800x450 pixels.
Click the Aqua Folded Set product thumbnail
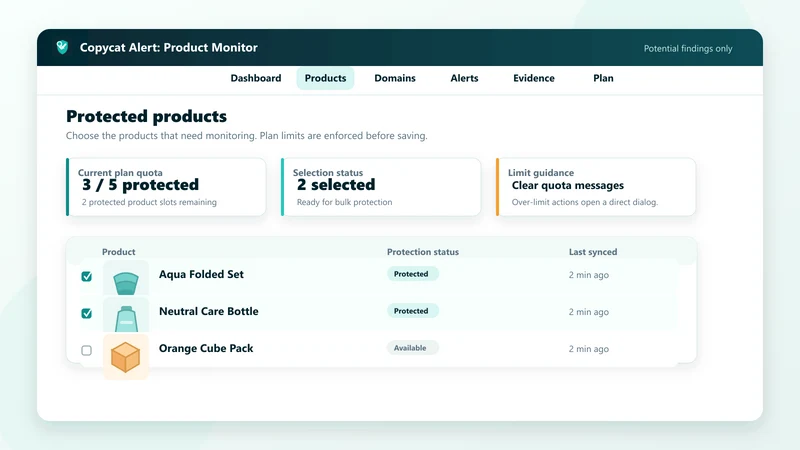(x=126, y=278)
